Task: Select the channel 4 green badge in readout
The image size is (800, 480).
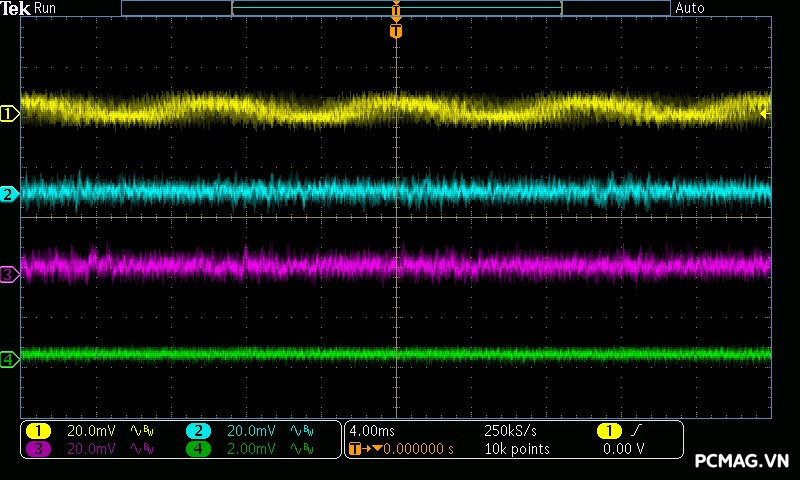Action: 198,449
